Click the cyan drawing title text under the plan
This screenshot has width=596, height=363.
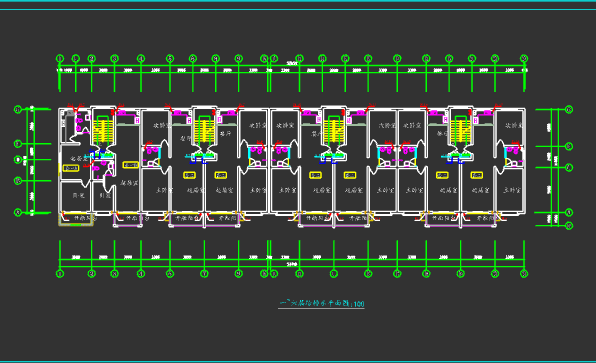pos(322,303)
